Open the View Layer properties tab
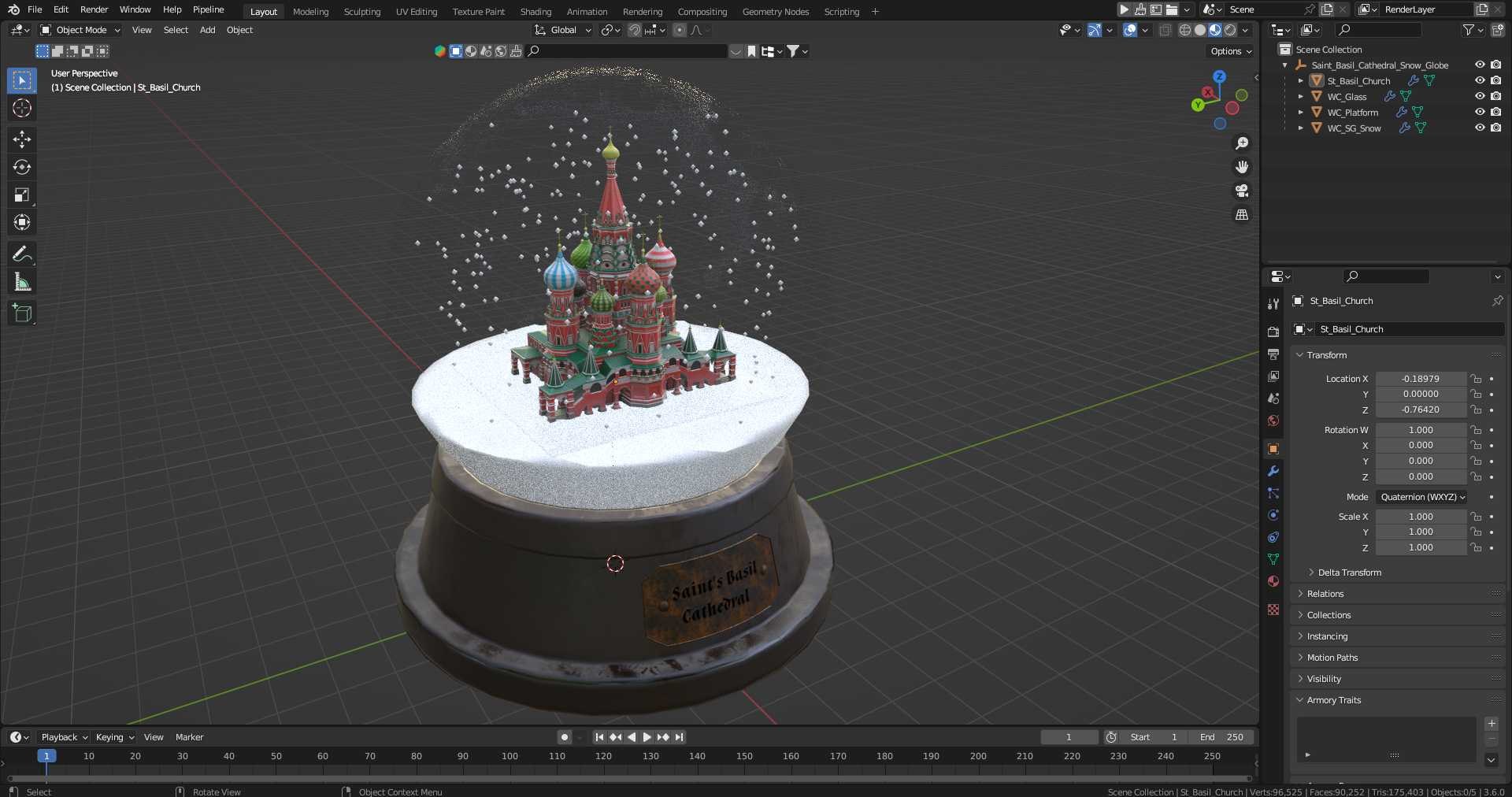This screenshot has width=1512, height=797. [1273, 376]
